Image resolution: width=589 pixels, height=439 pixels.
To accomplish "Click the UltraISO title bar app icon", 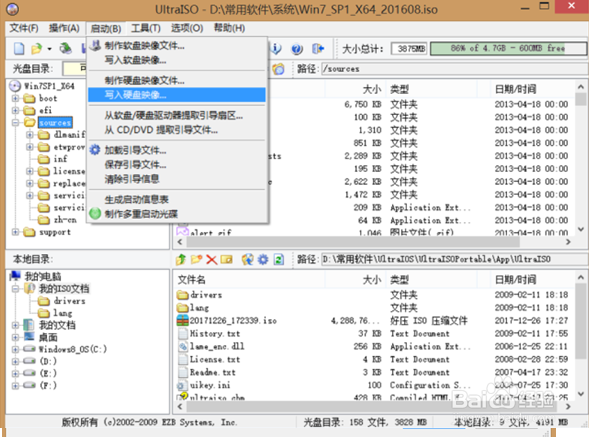I will 12,9.
